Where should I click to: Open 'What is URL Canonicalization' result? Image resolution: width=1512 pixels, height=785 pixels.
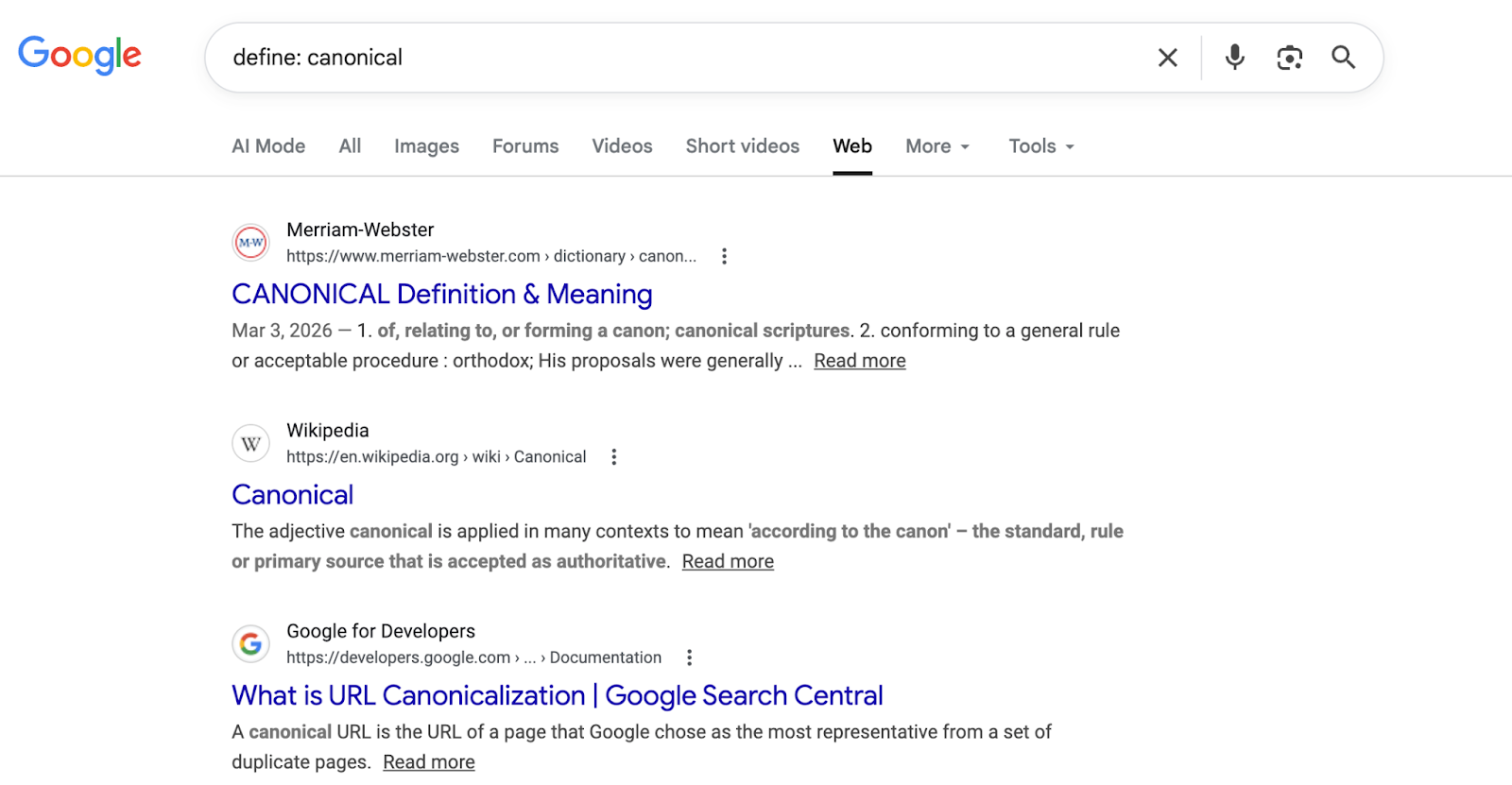coord(558,696)
